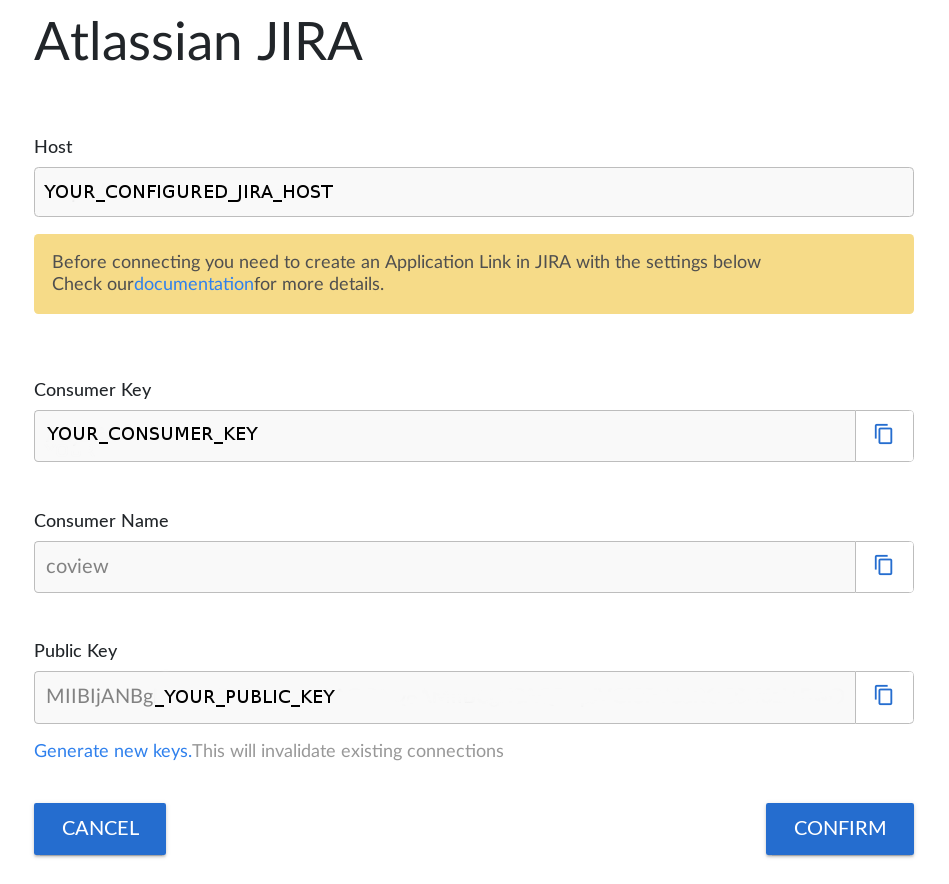949x884 pixels.
Task: Click the Consumer Key label
Action: pos(93,390)
